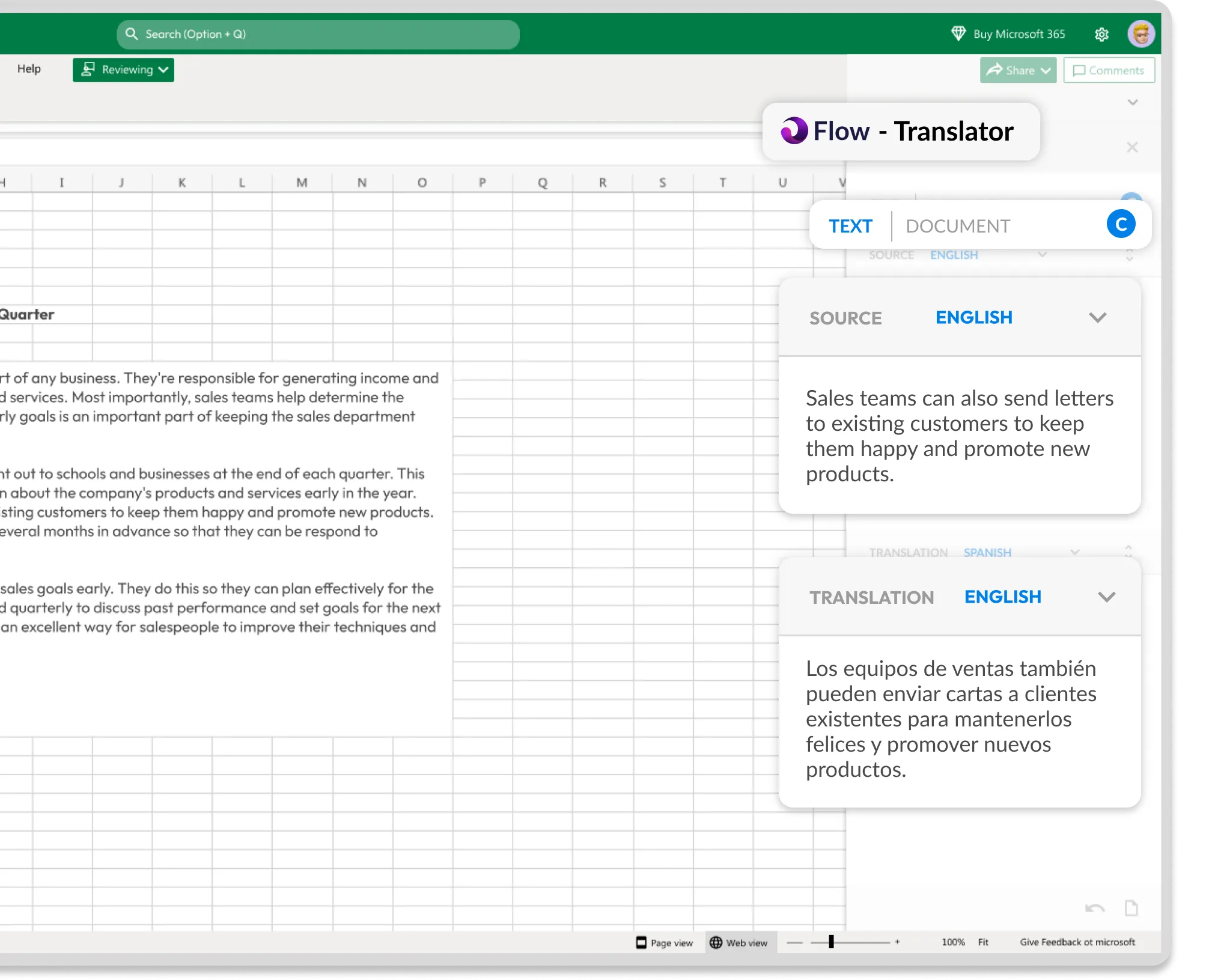Expand the SOURCE language dropdown
Image resolution: width=1206 pixels, height=980 pixels.
(x=1097, y=318)
